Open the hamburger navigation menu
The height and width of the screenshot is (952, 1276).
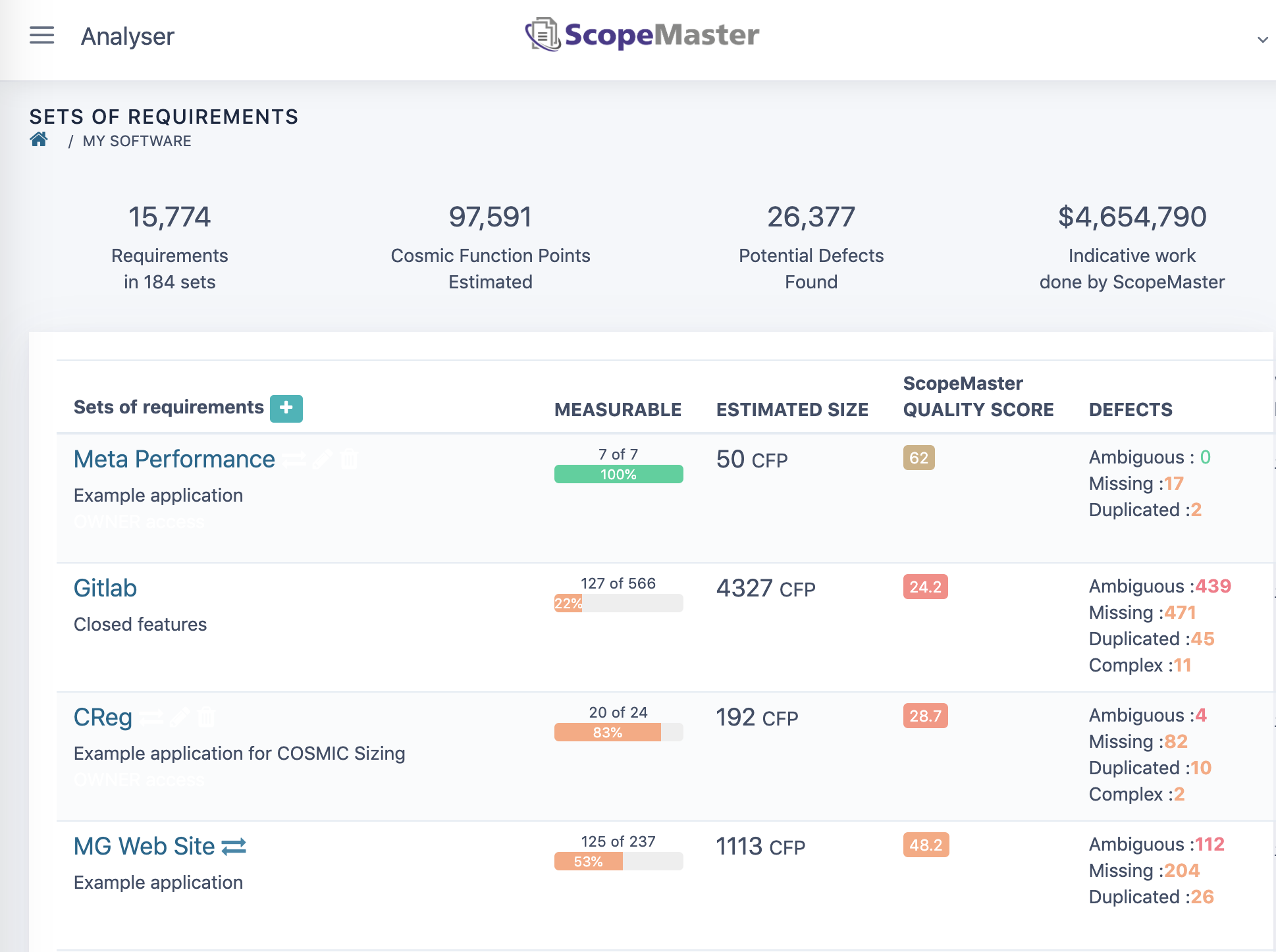42,36
